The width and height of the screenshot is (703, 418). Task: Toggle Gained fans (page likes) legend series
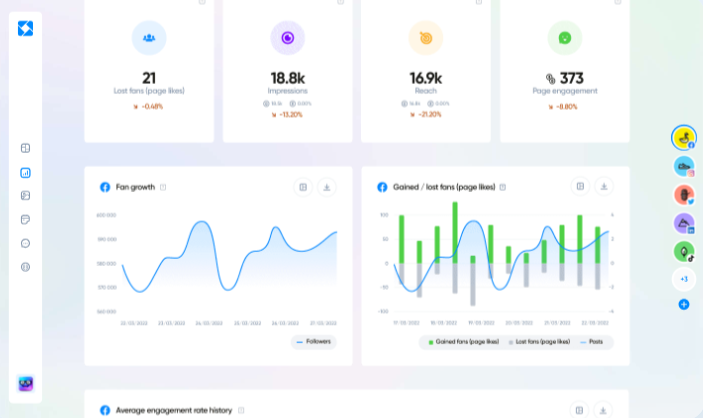[x=464, y=342]
